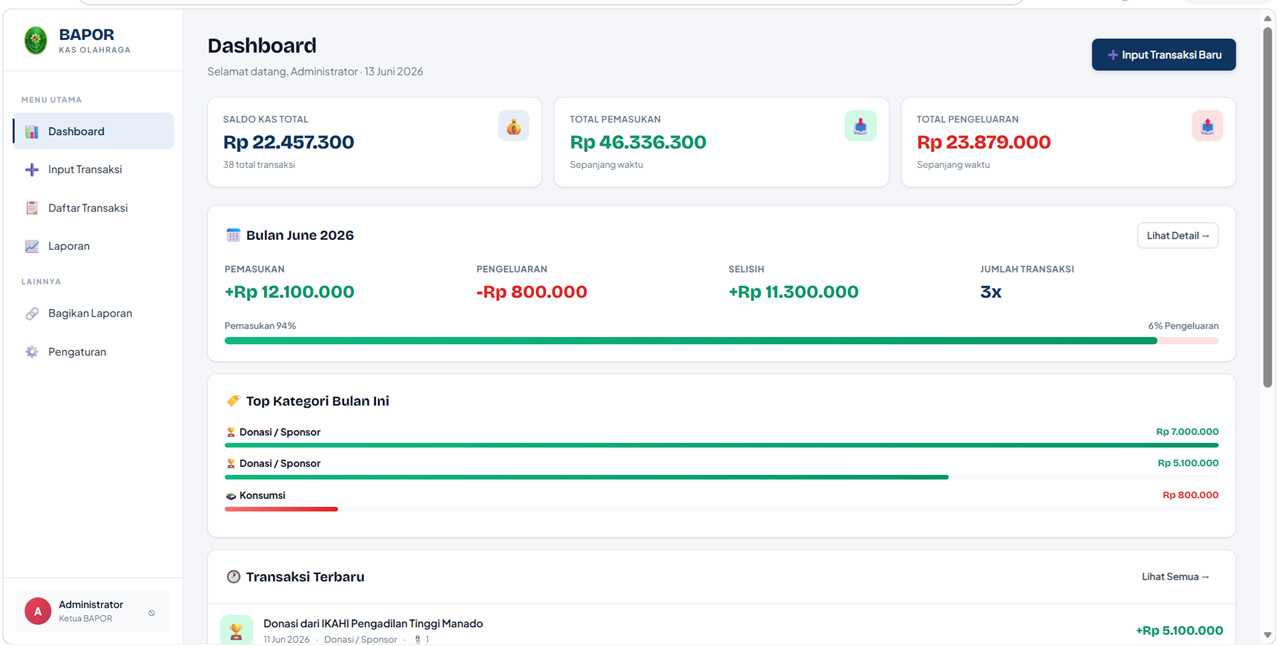Screen dimensions: 1278x646
Task: Click the Rp 23.879.000 total pengeluaran amount
Action: [984, 142]
